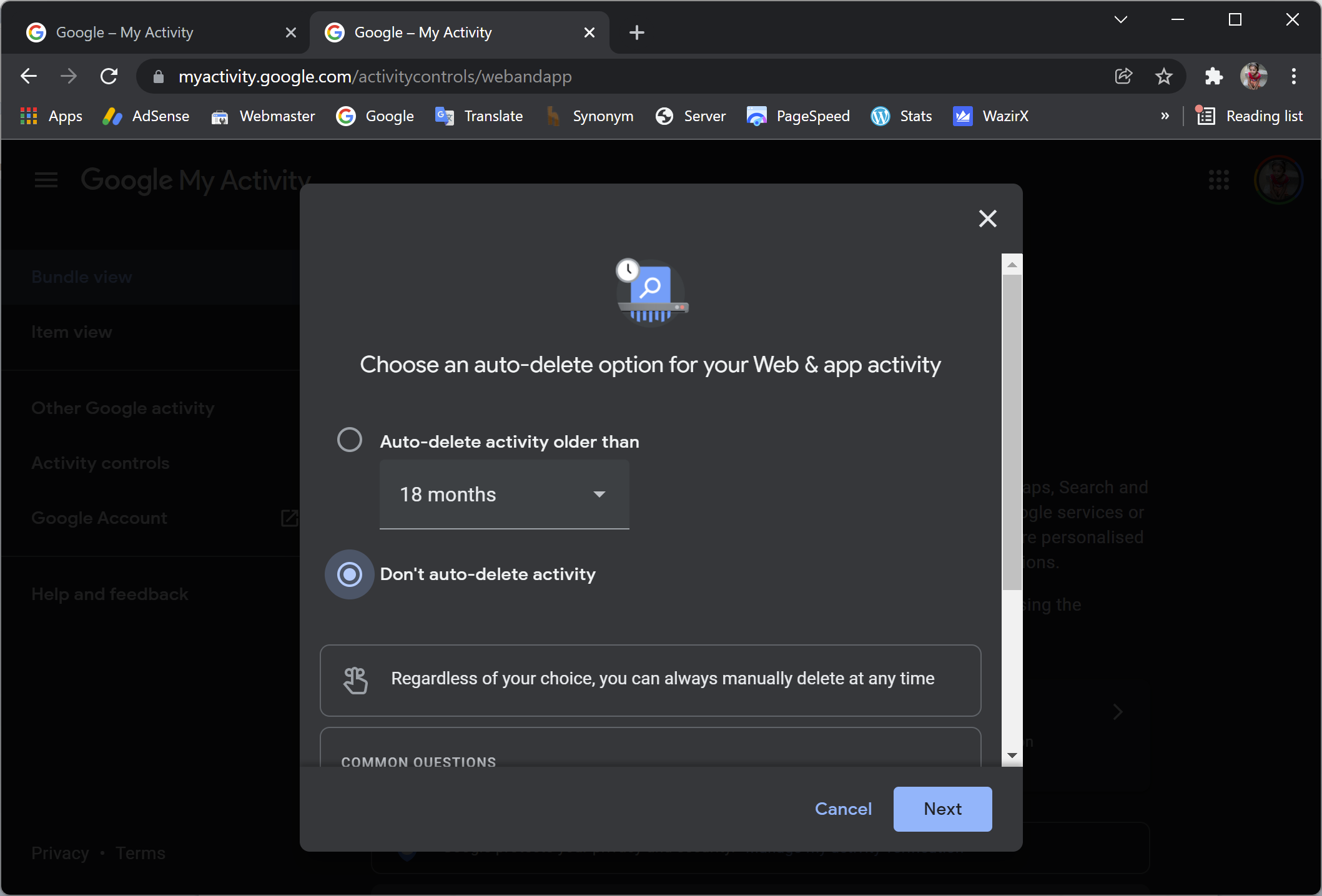Open Server bookmark

coord(691,116)
